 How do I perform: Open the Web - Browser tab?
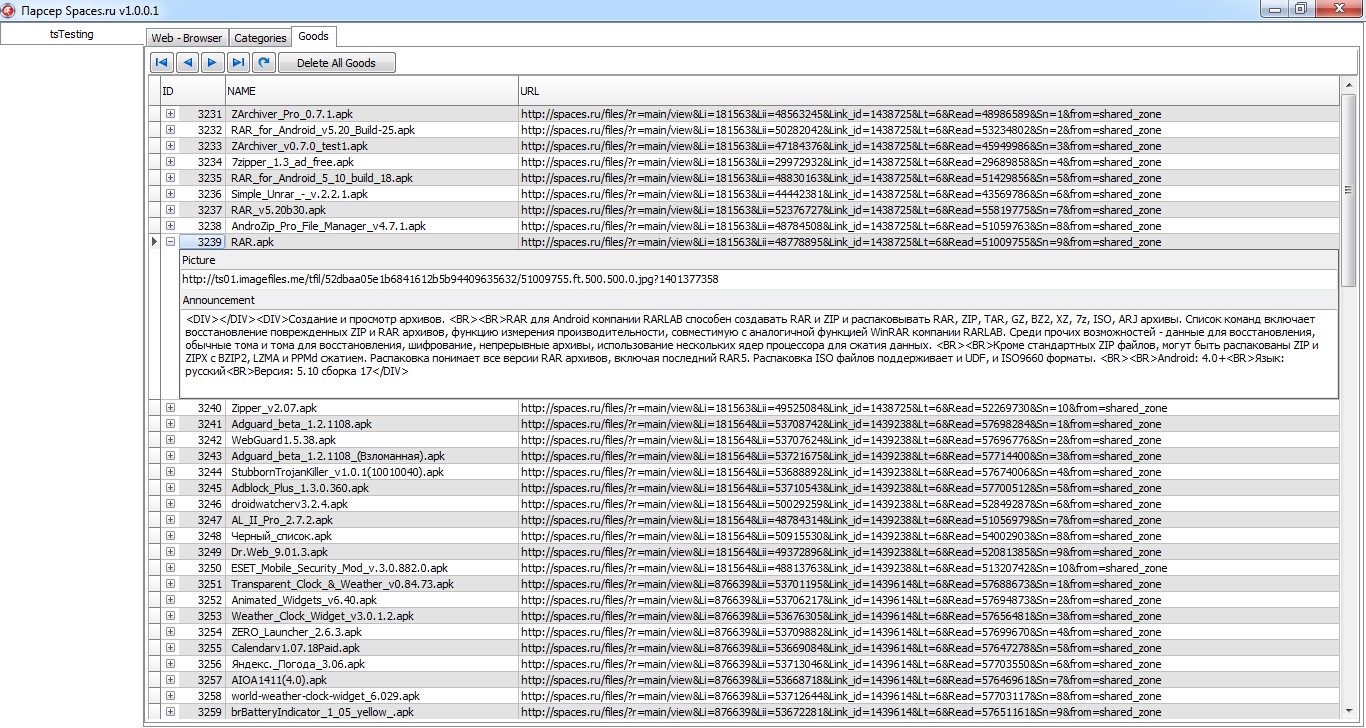point(187,38)
